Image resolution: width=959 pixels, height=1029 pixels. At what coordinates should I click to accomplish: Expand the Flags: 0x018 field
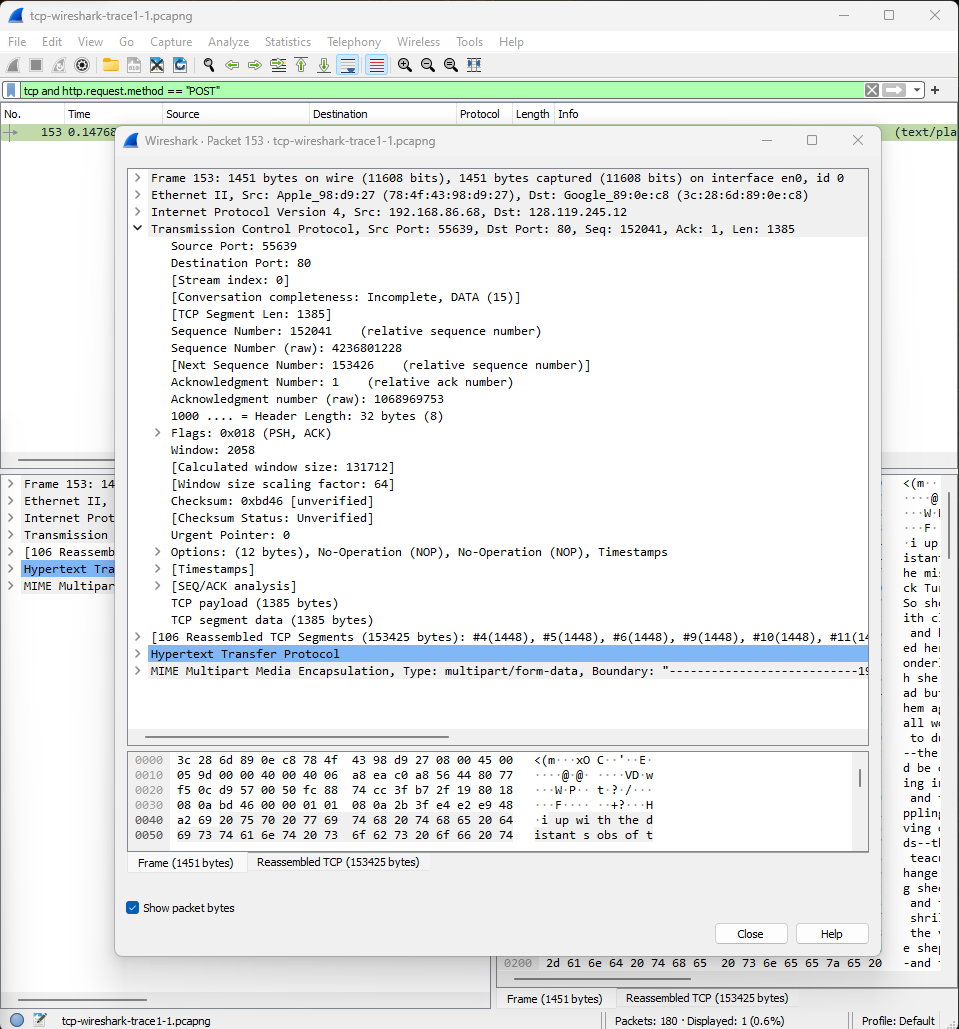click(158, 433)
